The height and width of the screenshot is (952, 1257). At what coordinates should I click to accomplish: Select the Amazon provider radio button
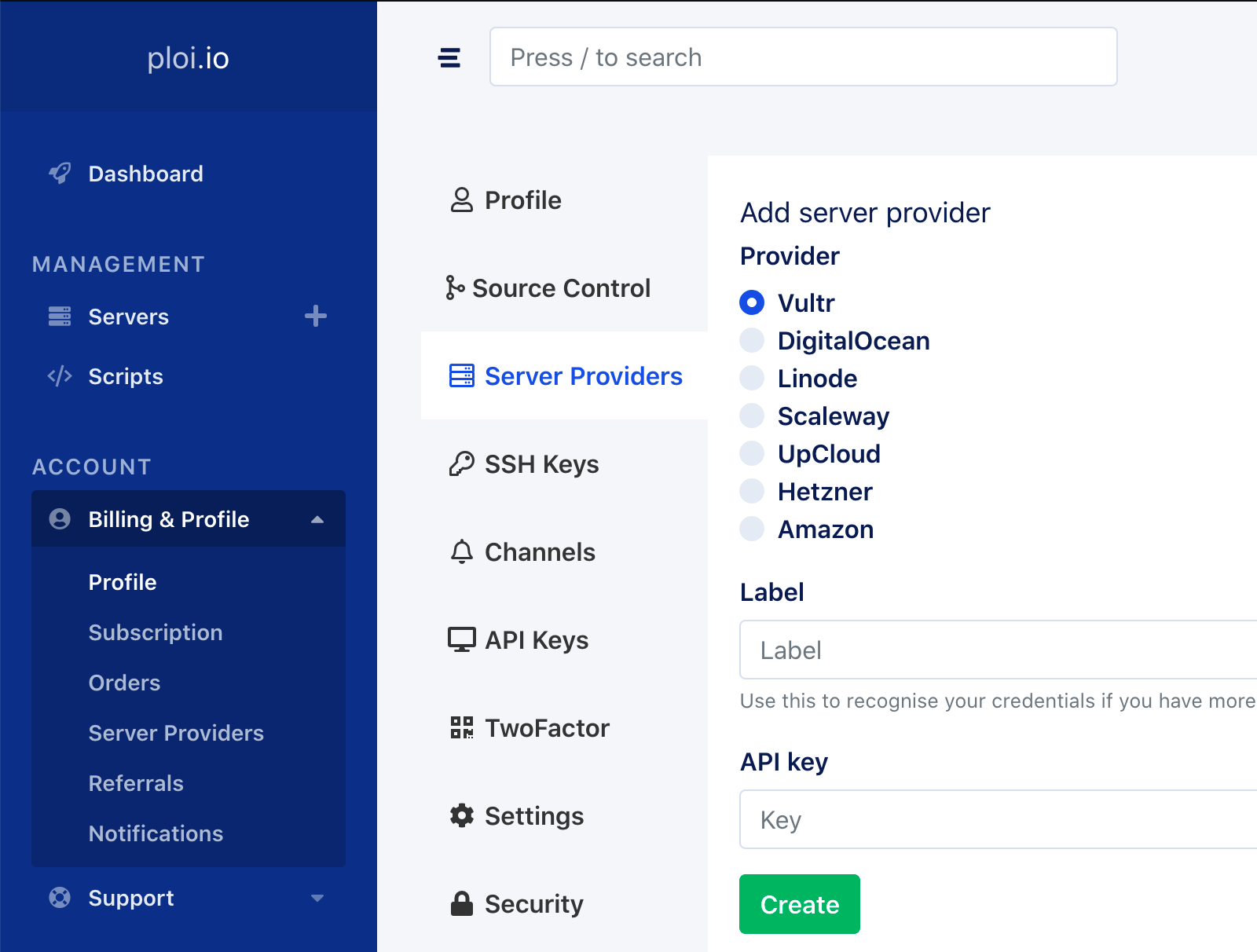click(x=752, y=529)
